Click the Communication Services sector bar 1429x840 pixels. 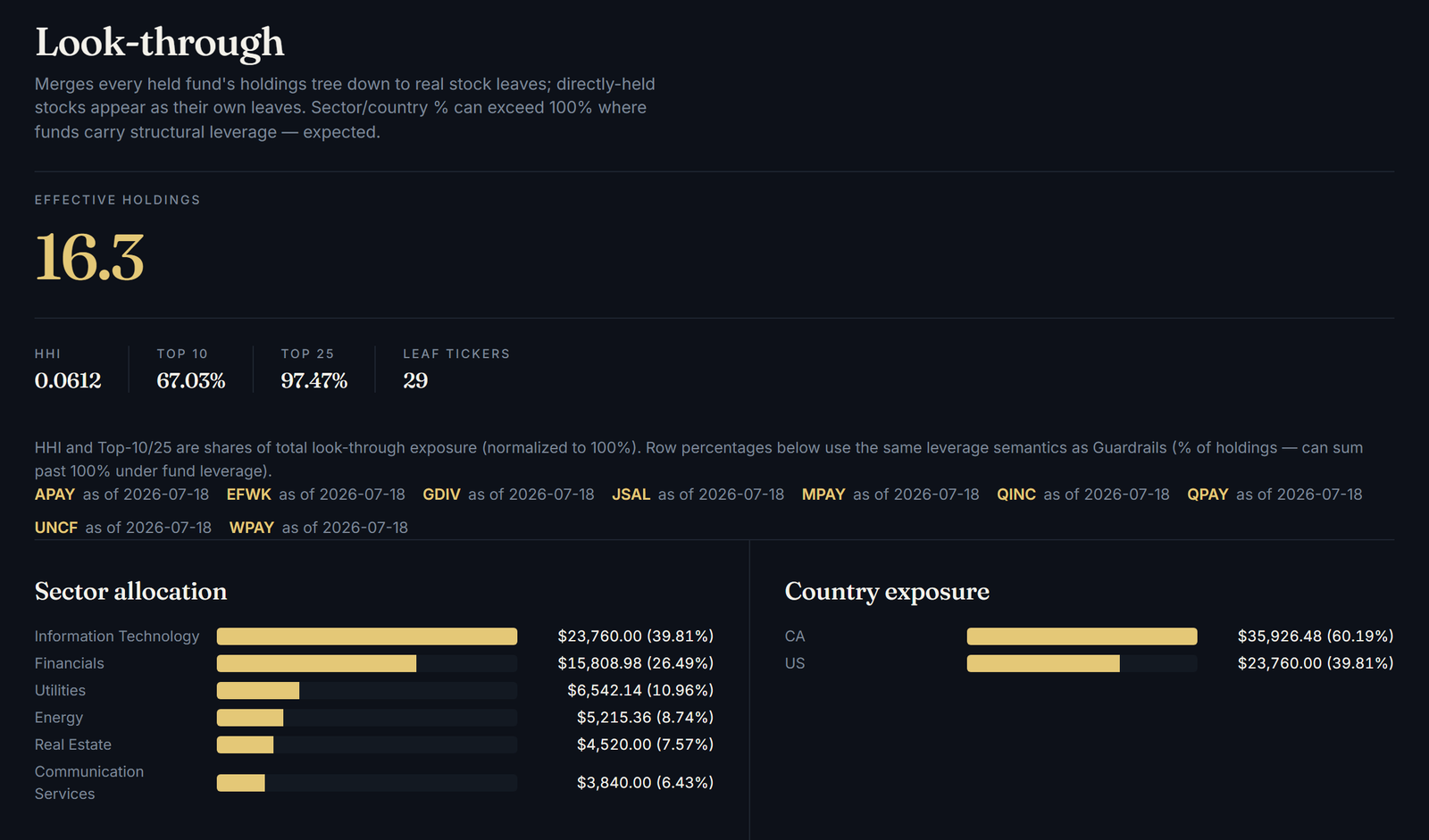click(367, 783)
